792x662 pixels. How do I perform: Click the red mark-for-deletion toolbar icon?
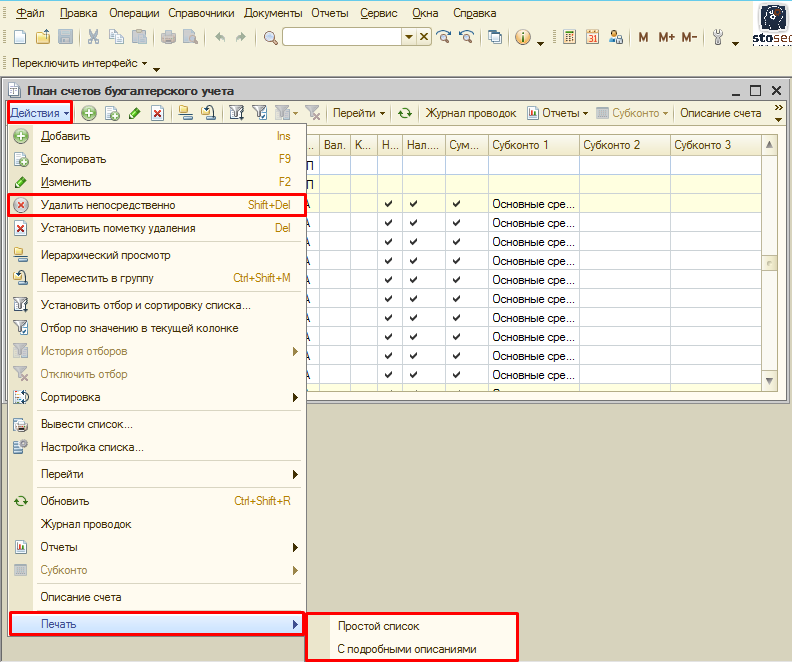pos(157,114)
